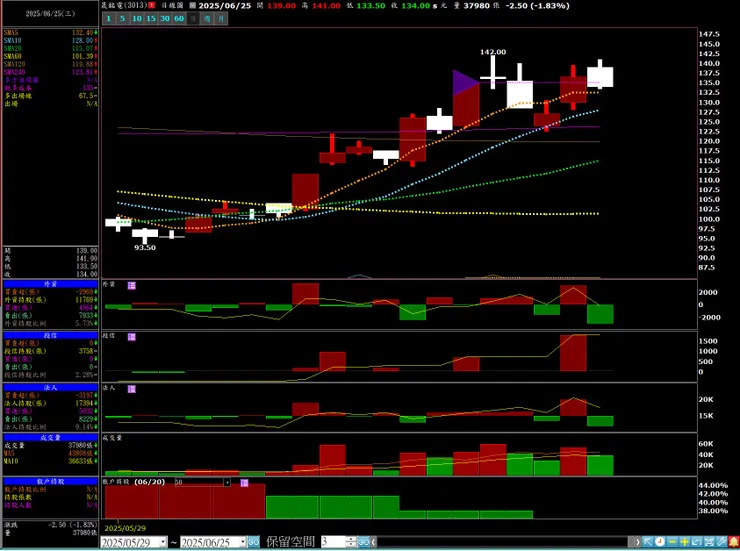The width and height of the screenshot is (740, 551).
Task: Click the plus zoom-in icon
Action: (x=684, y=542)
